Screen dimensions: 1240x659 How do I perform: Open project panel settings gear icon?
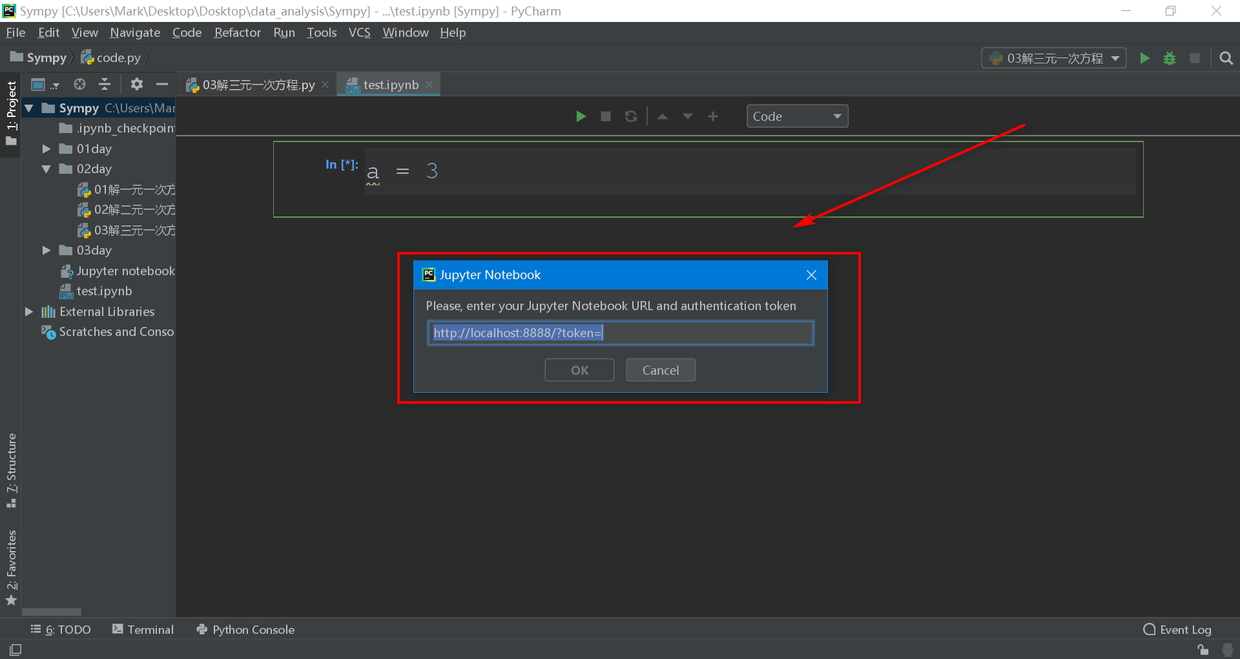[137, 85]
